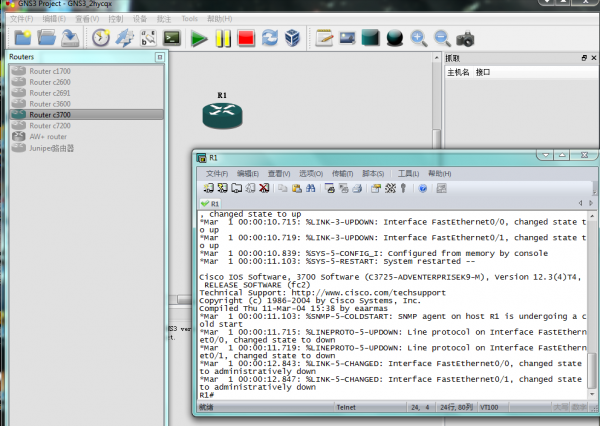Click the VirtualBox cube icon
This screenshot has width=600, height=426.
tap(293, 38)
